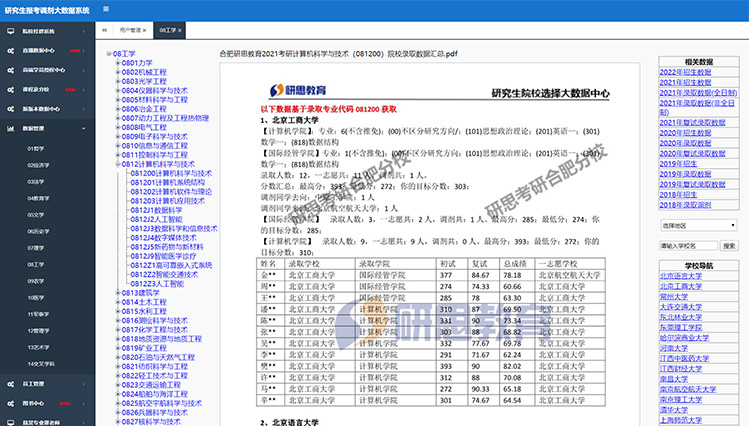Screen dimensions: 749x426
Task: Open 哈尔滨商业大学 in school navigation
Action: [x=684, y=338]
